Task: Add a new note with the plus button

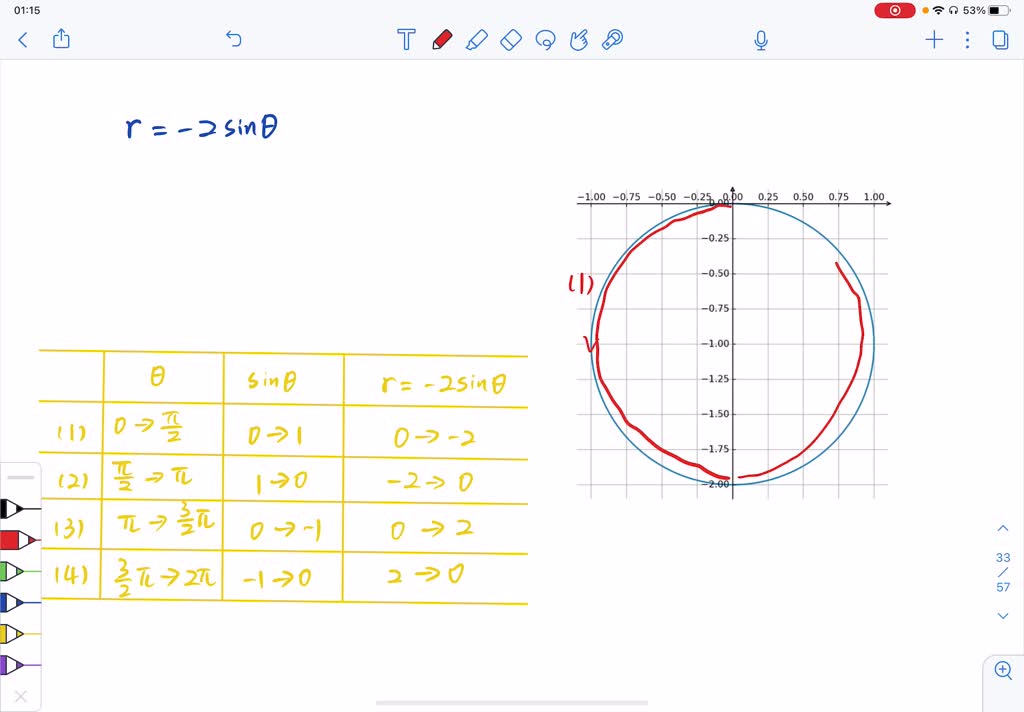Action: 933,40
